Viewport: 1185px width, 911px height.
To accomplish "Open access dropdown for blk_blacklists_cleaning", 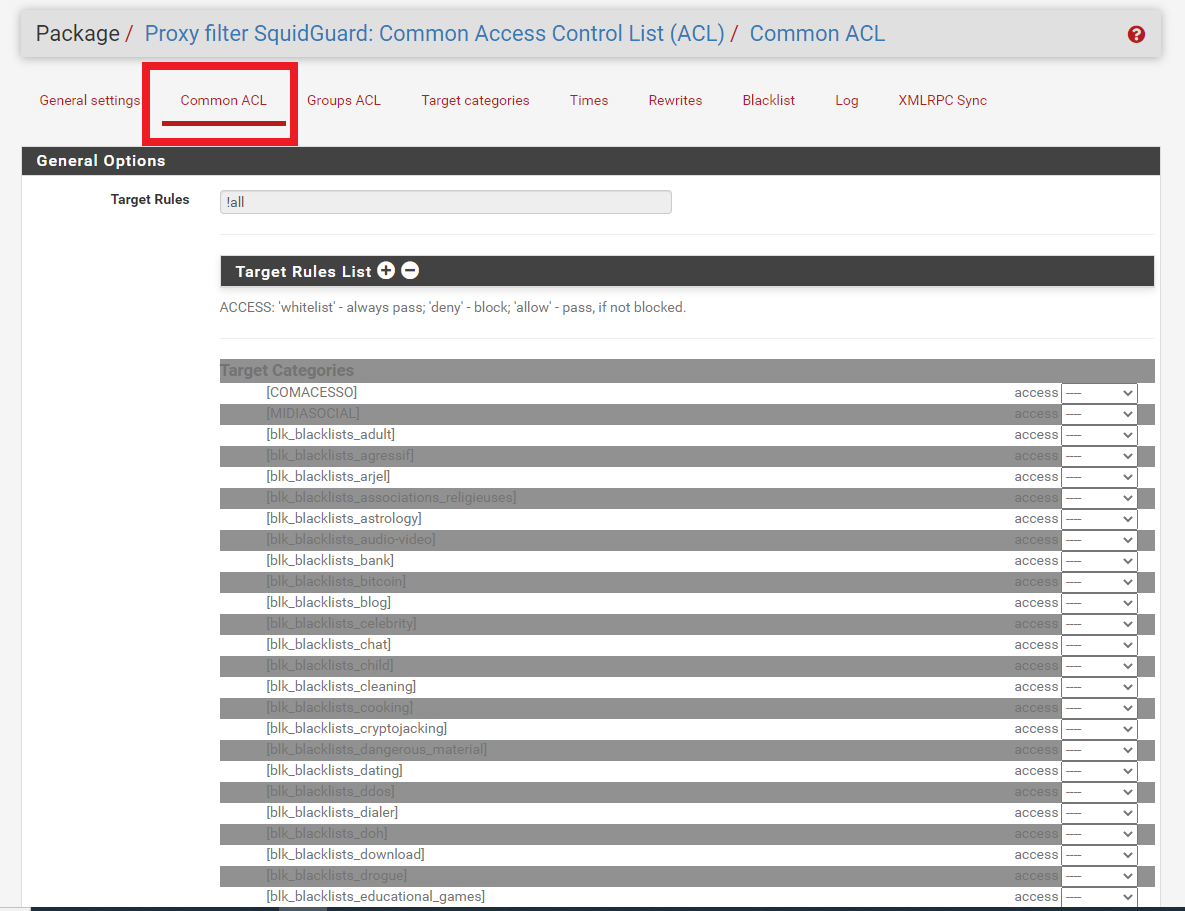I will (1099, 686).
